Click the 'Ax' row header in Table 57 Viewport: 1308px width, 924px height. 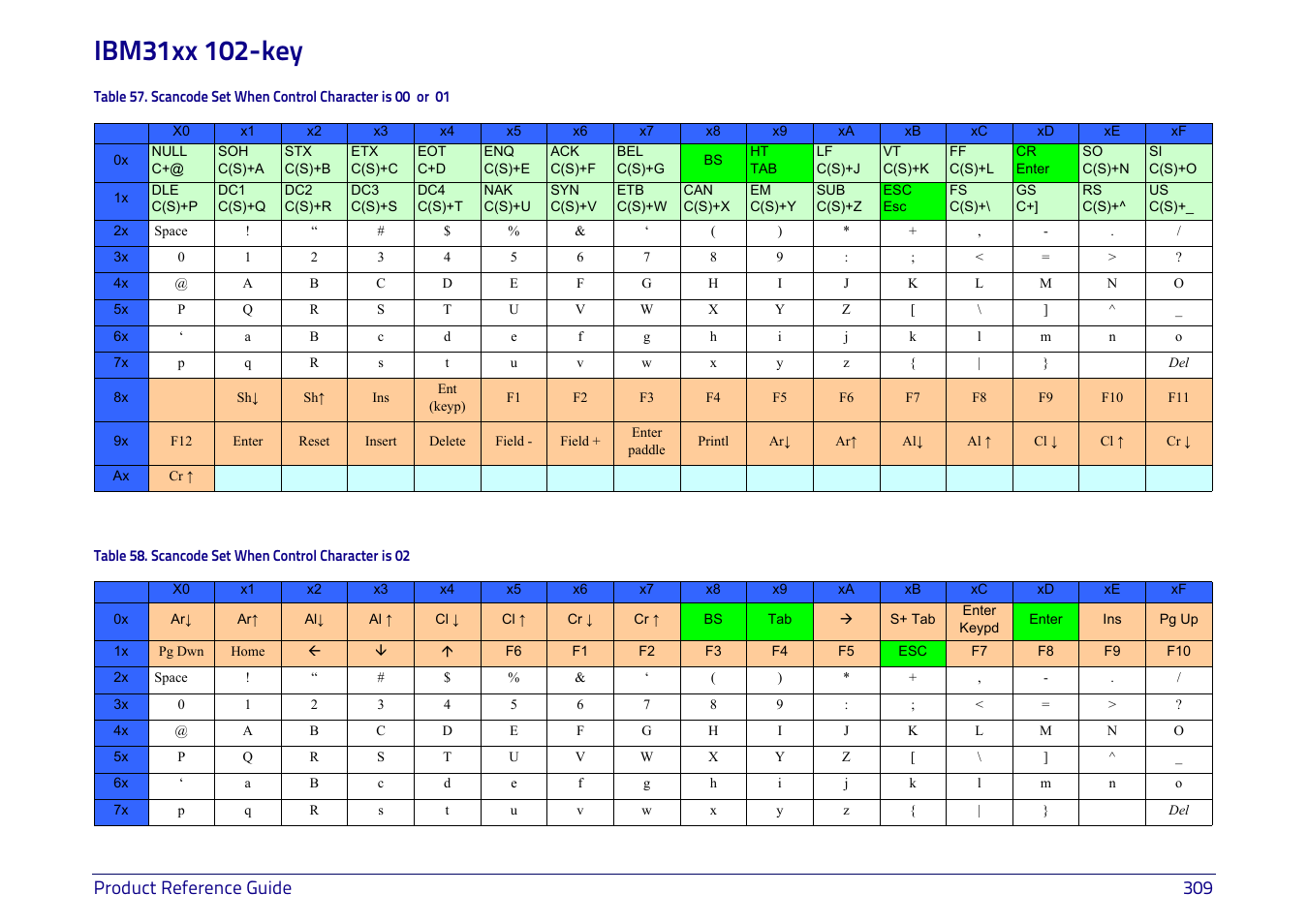pyautogui.click(x=121, y=477)
